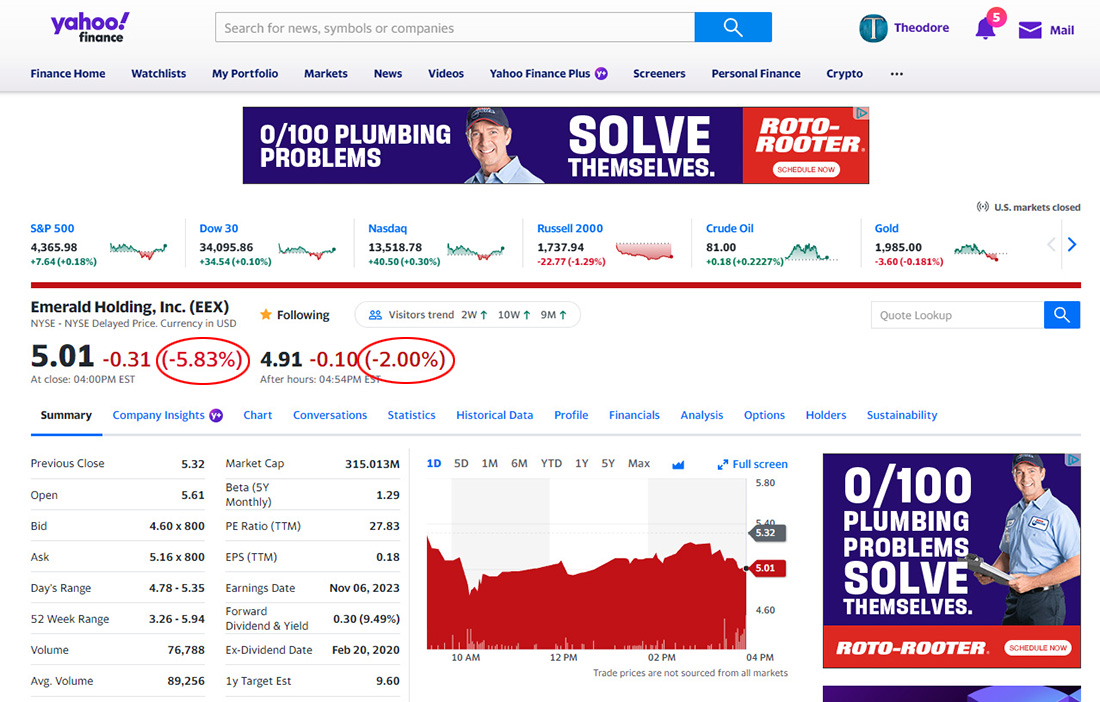Open the Russell 2000 index link
This screenshot has height=702, width=1100.
[570, 228]
